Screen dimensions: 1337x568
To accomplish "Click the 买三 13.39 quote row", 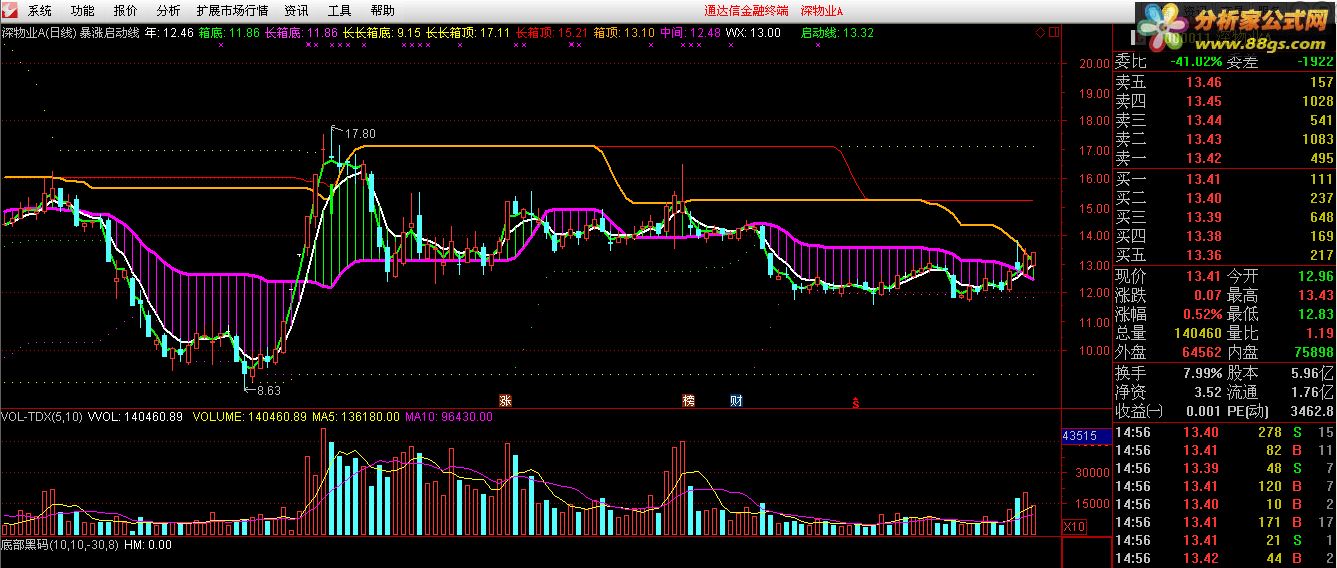I will [1225, 217].
